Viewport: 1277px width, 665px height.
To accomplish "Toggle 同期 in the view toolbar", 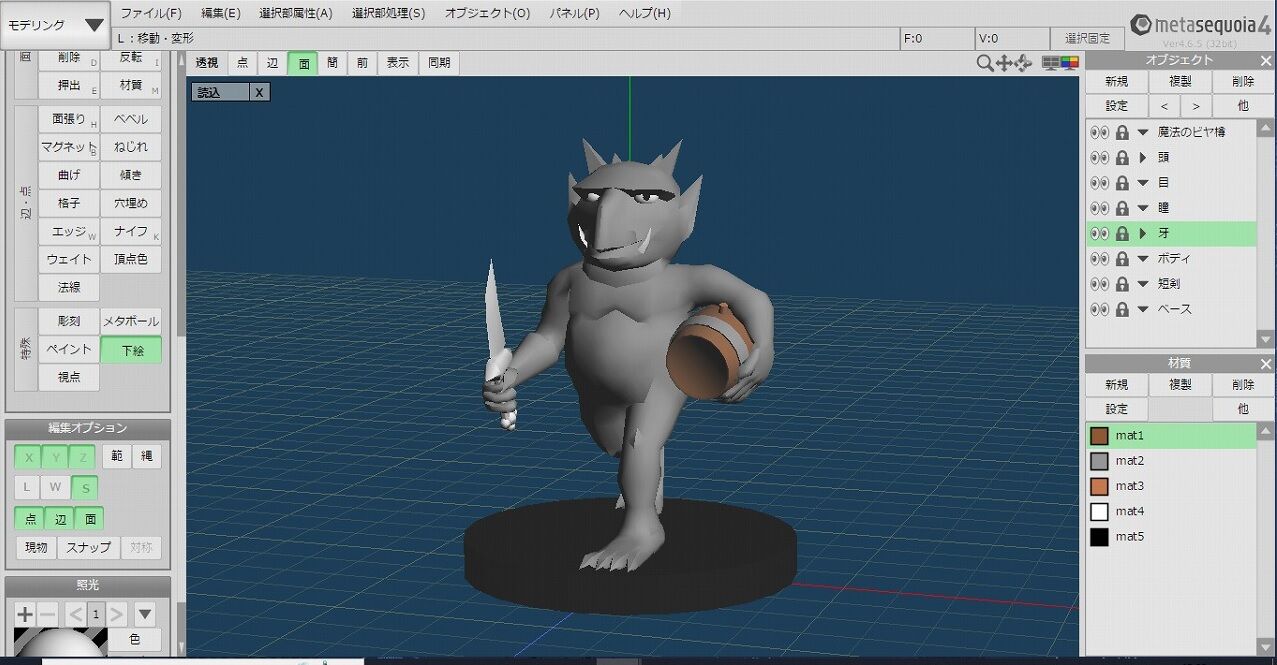I will click(x=439, y=63).
